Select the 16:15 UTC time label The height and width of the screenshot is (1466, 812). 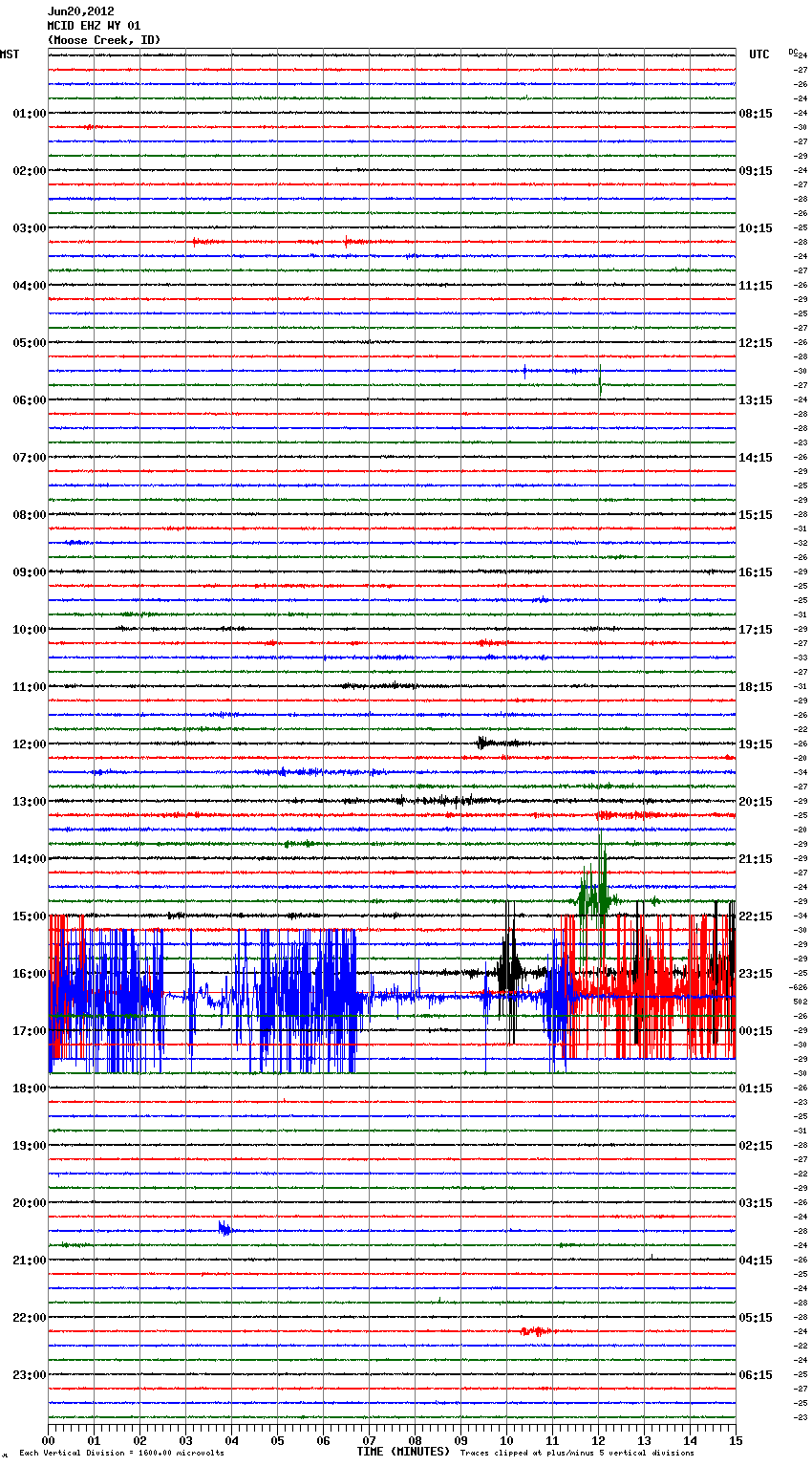pyautogui.click(x=756, y=572)
